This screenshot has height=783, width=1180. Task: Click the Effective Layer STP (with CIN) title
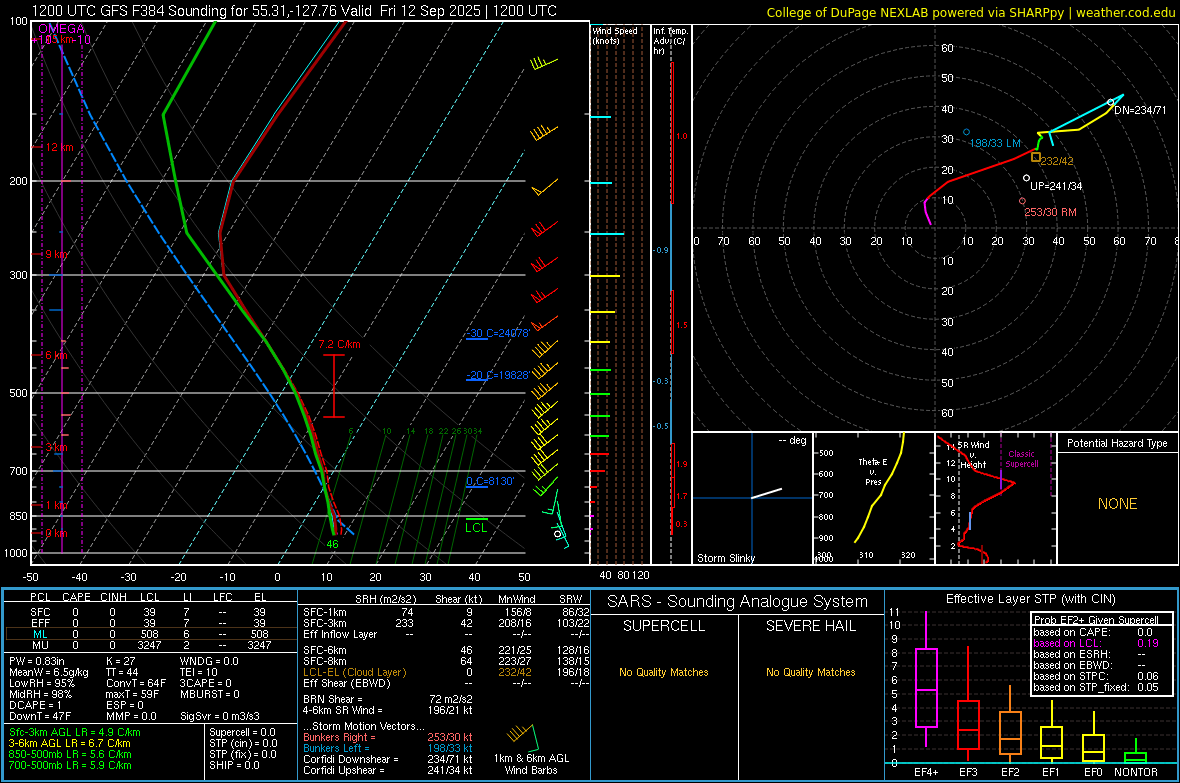point(1030,599)
